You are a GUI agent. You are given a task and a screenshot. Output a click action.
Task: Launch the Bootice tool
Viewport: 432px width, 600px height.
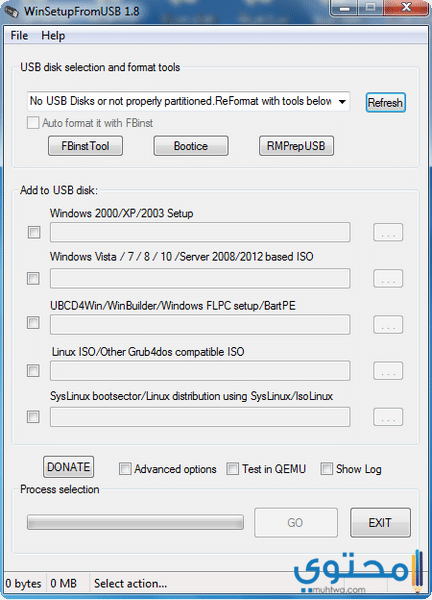tap(191, 146)
